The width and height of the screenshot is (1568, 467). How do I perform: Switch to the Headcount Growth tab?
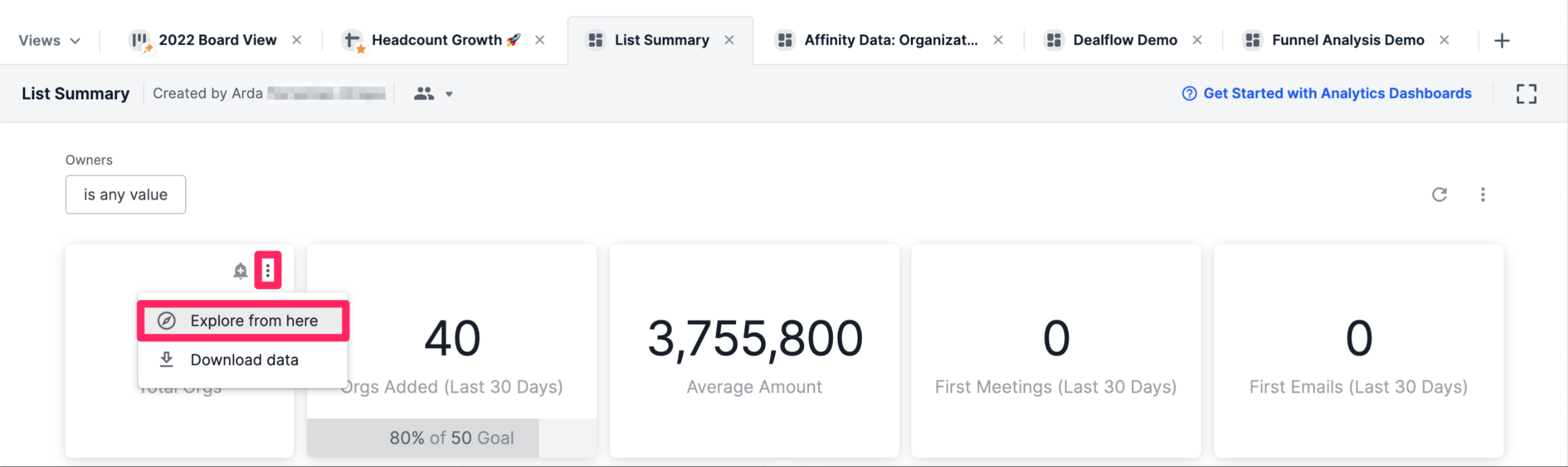(x=445, y=40)
